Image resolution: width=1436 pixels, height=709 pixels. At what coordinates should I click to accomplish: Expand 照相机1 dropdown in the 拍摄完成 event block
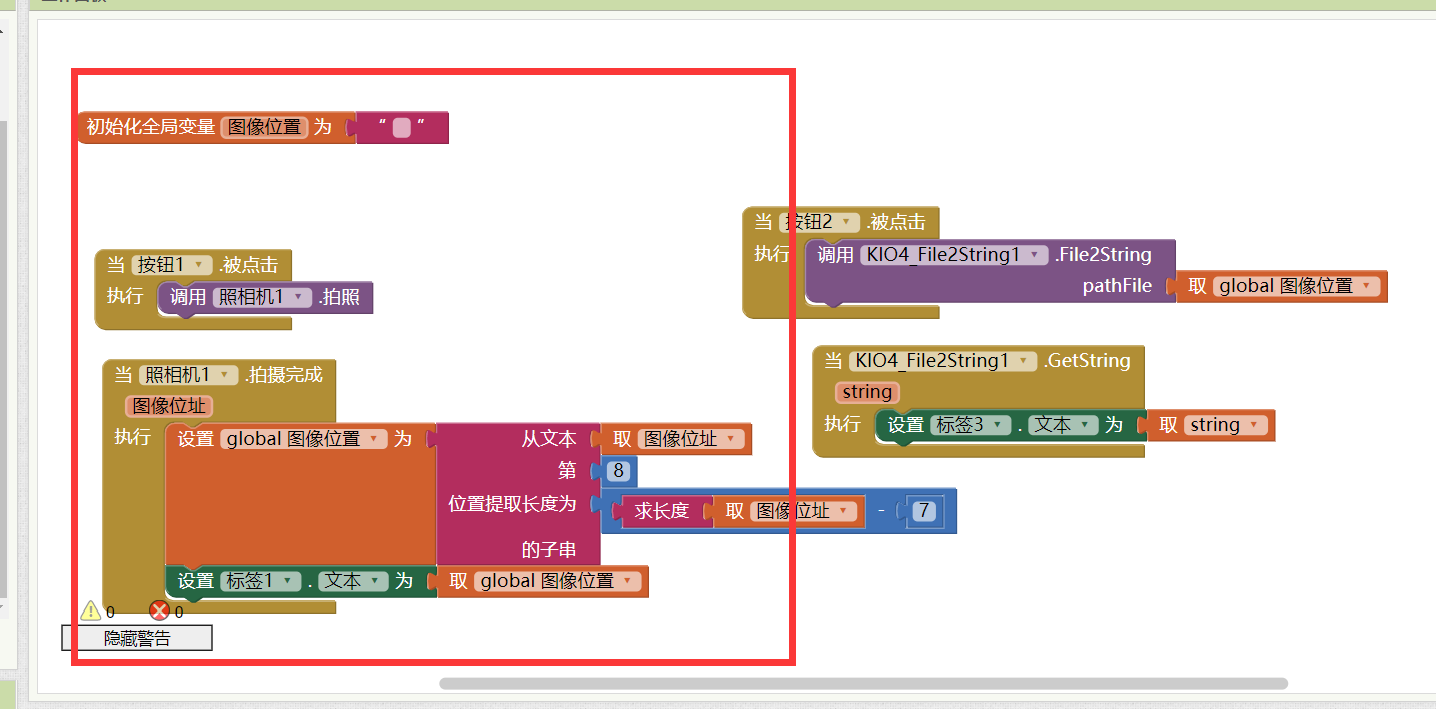pos(225,376)
